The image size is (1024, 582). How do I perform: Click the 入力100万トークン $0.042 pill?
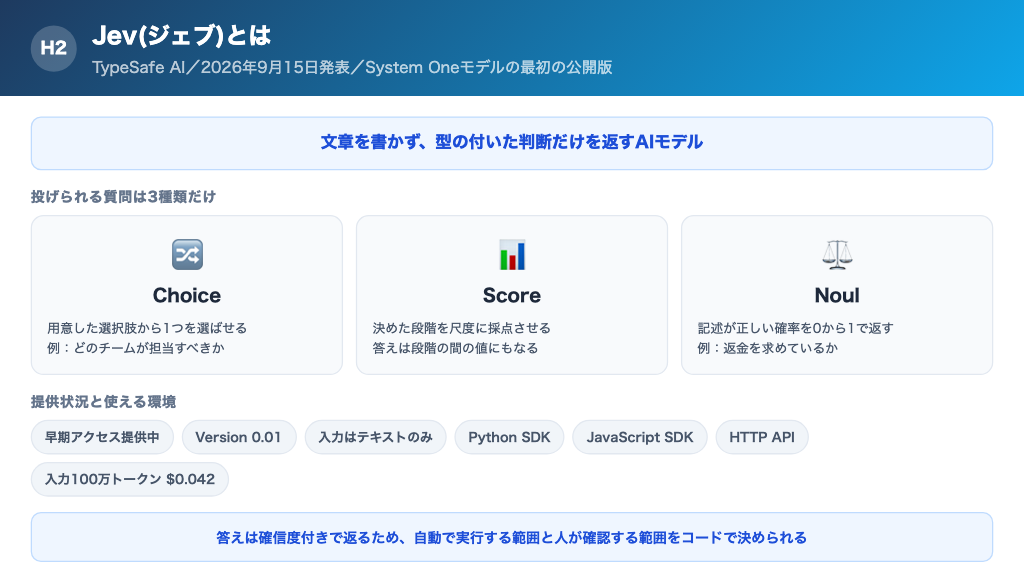coord(130,479)
